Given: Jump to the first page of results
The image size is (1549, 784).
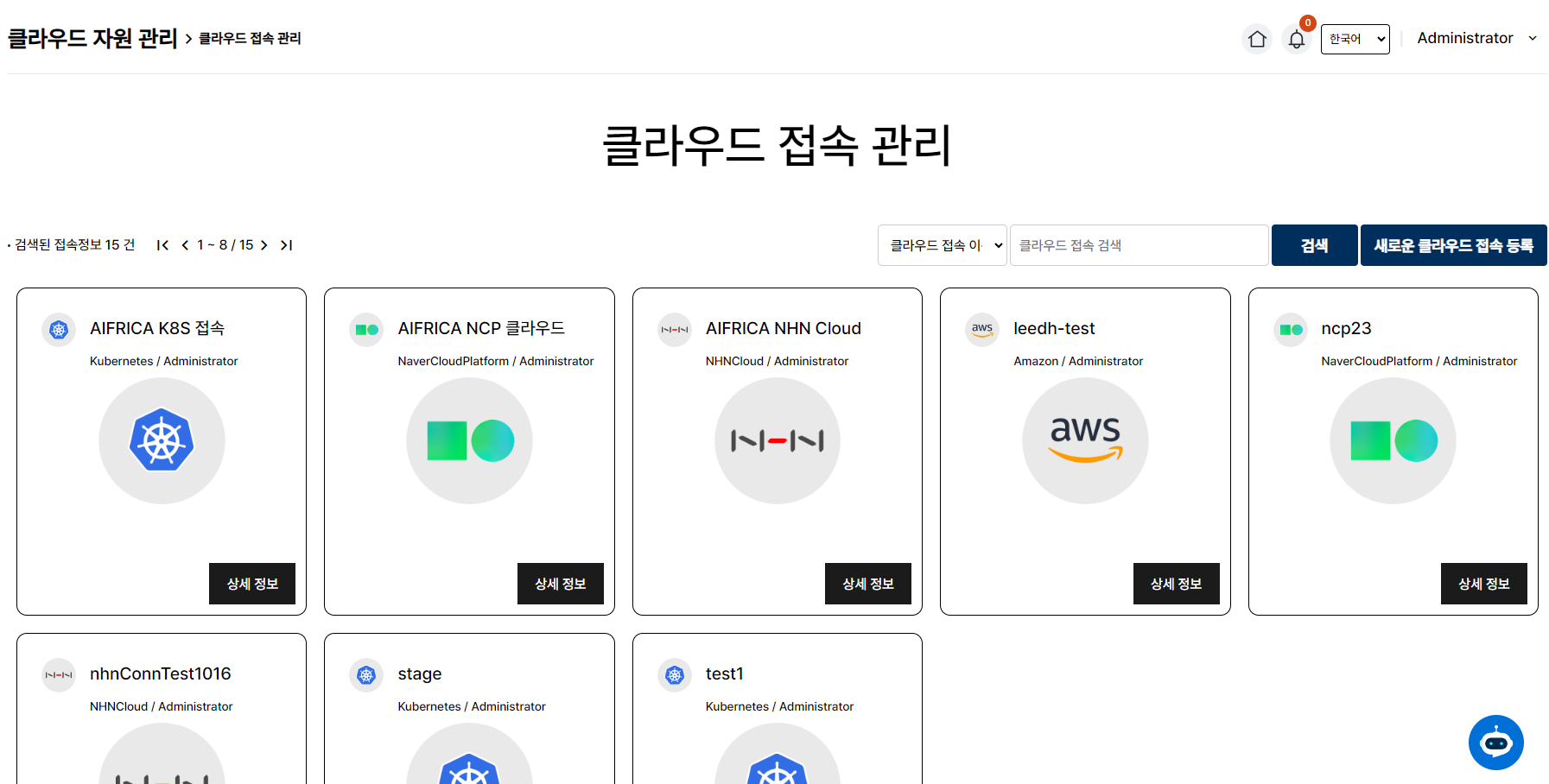Looking at the screenshot, I should pyautogui.click(x=162, y=245).
